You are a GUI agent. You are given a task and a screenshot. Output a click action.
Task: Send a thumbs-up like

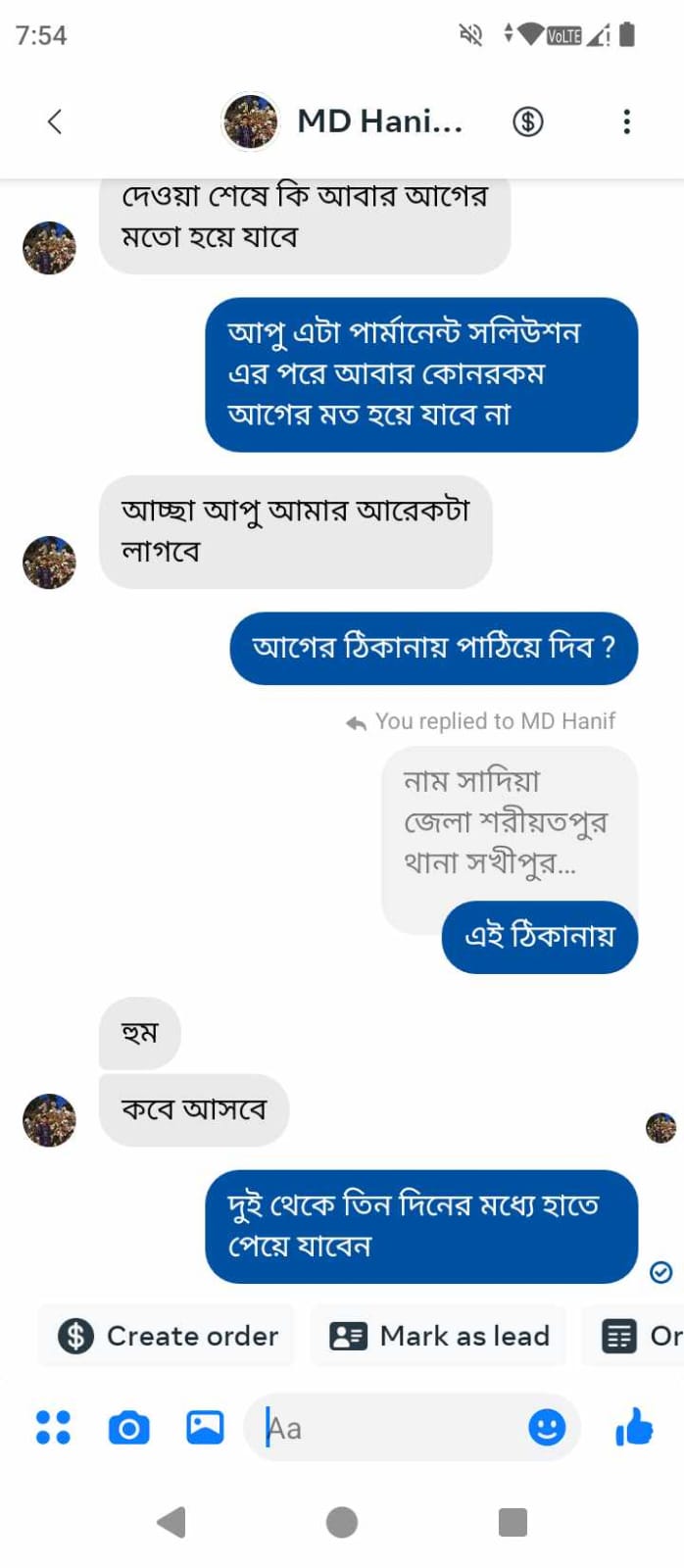pos(634,1427)
